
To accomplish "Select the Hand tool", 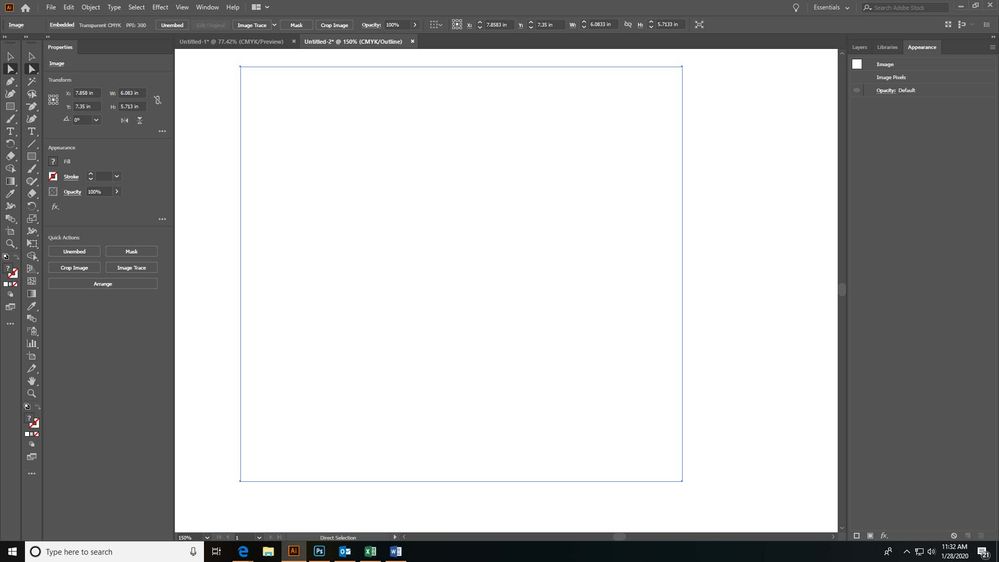I will (x=32, y=381).
